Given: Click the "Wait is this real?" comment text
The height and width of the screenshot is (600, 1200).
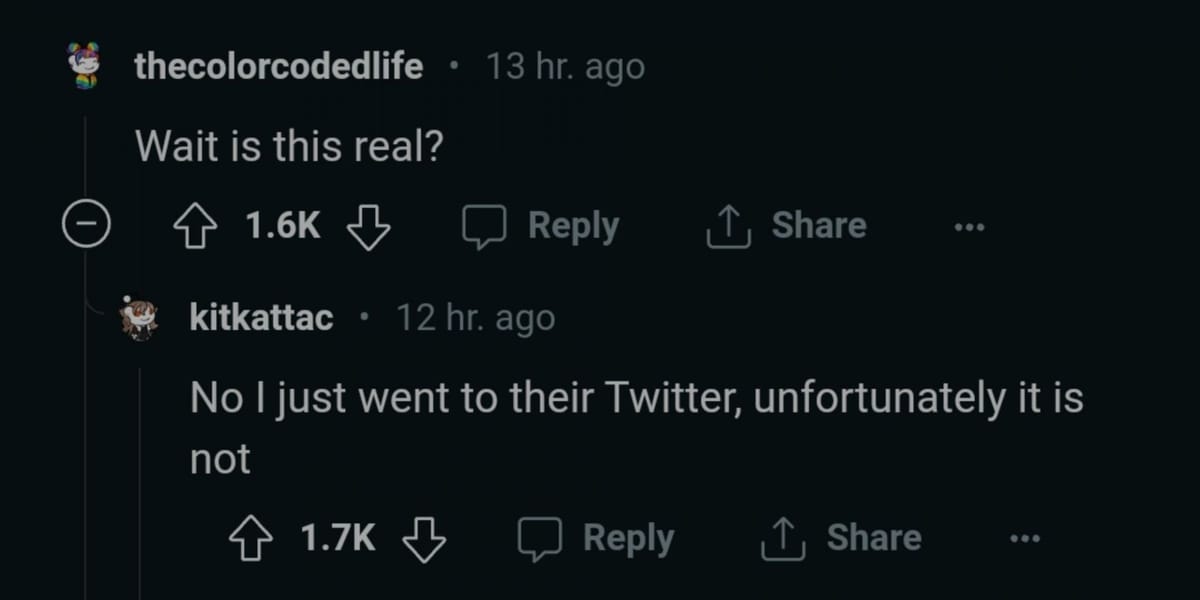Looking at the screenshot, I should pos(289,148).
